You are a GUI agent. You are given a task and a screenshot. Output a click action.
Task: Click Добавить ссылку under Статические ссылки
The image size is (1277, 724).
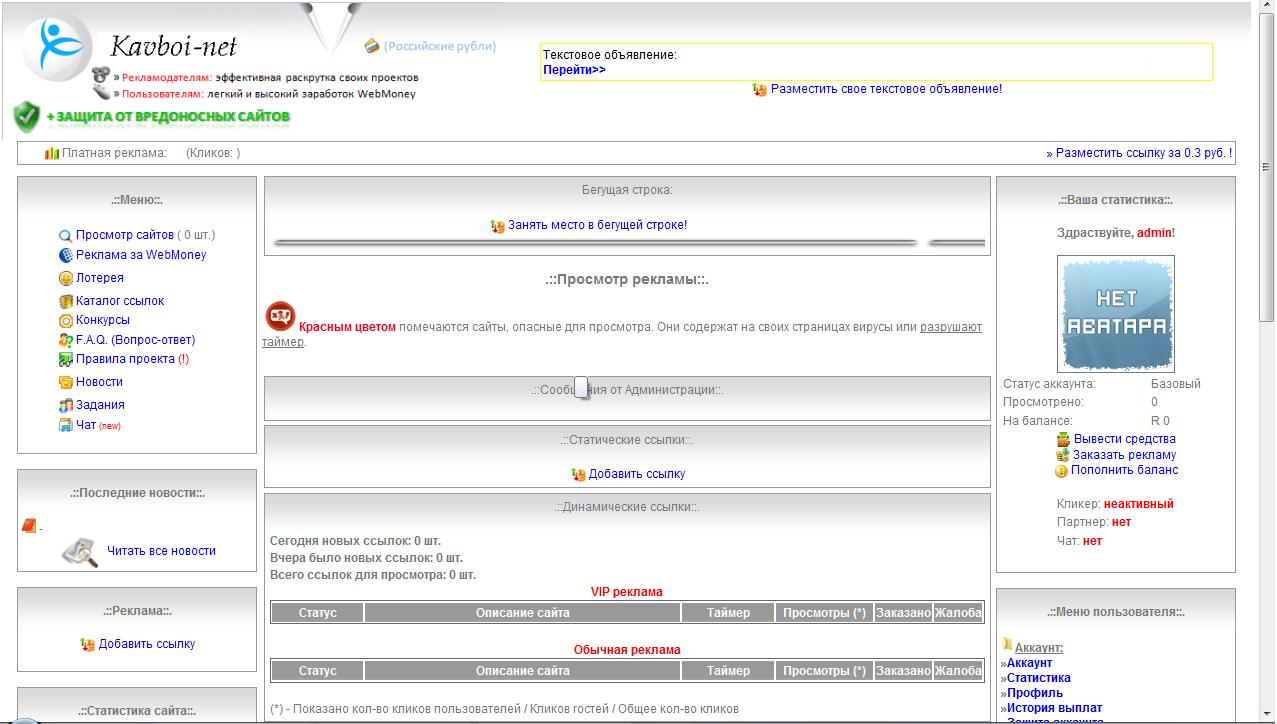click(x=637, y=474)
